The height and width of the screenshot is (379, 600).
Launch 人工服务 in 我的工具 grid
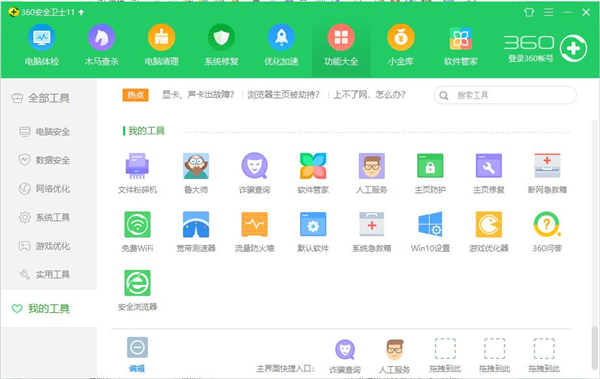(372, 173)
